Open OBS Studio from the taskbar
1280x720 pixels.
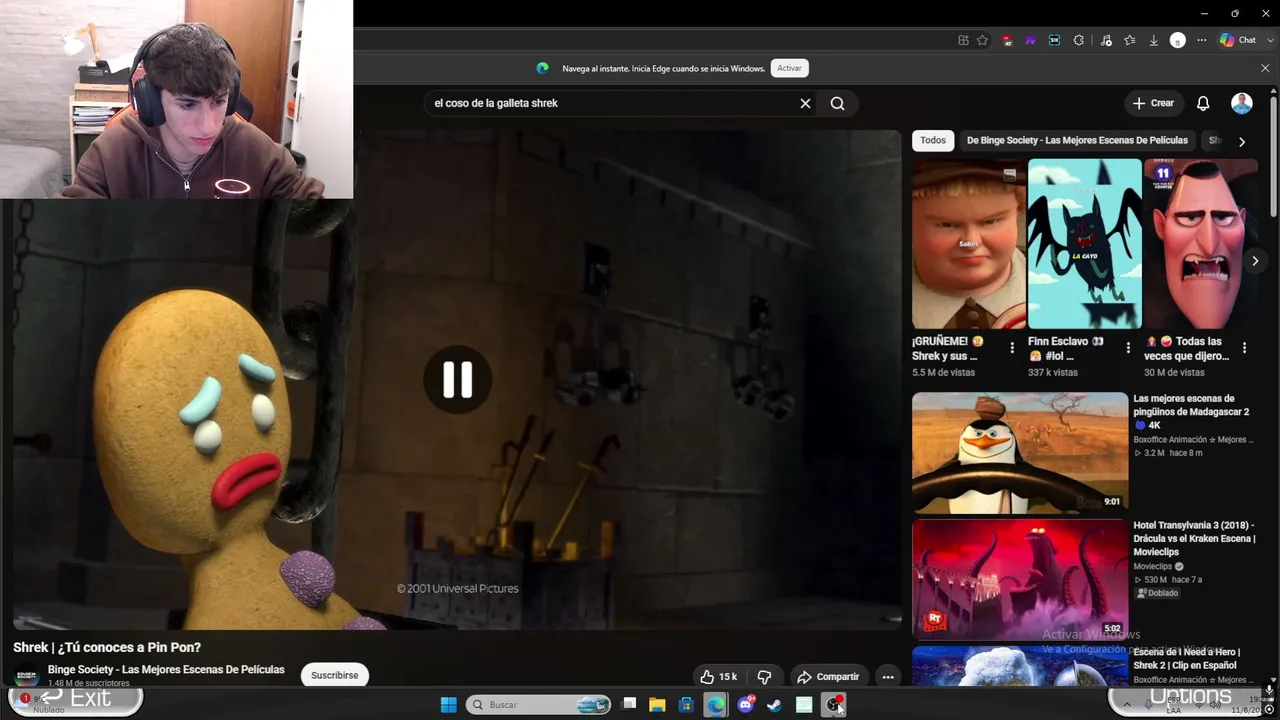(833, 705)
